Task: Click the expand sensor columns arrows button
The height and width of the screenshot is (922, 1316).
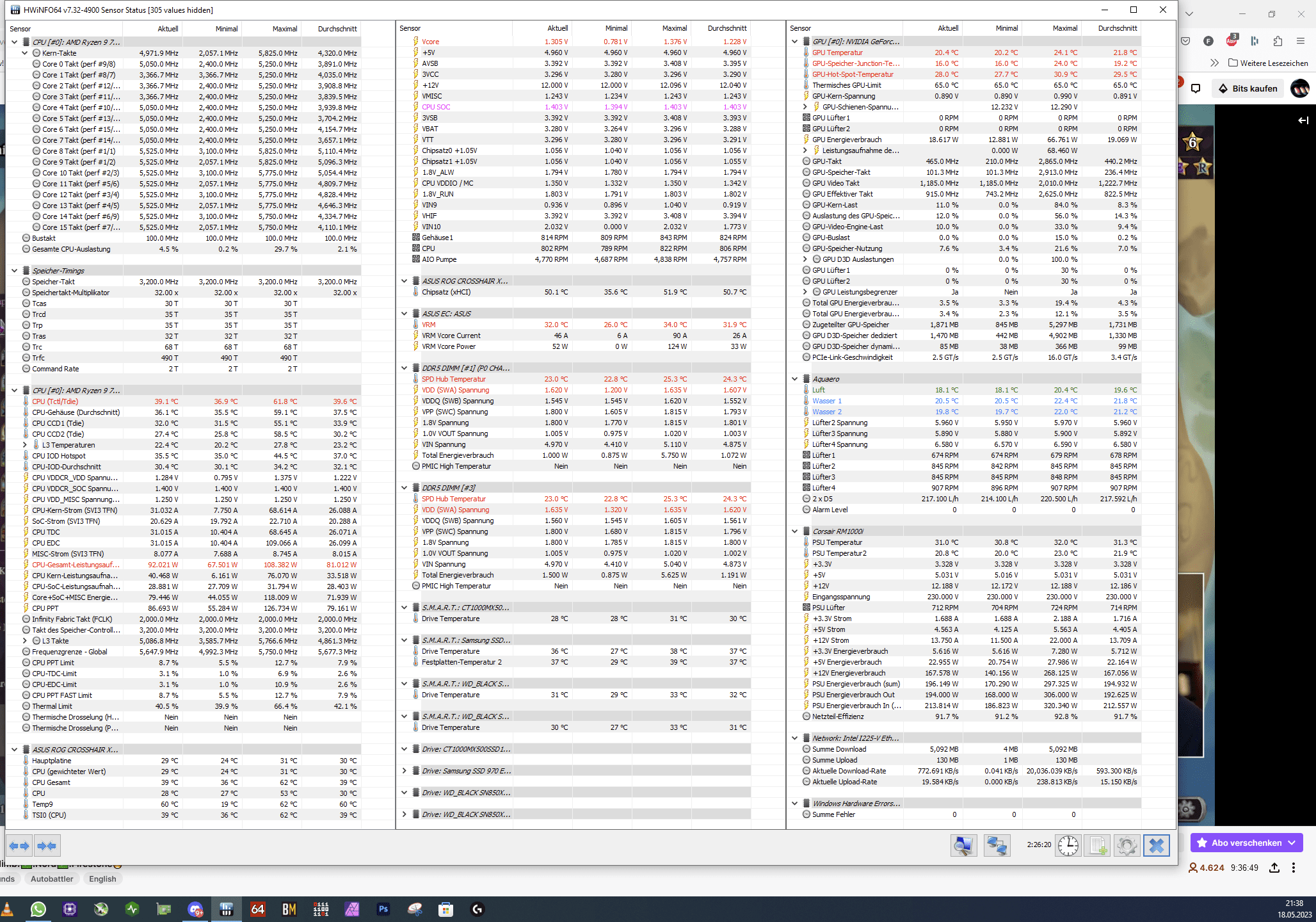Action: [x=20, y=846]
